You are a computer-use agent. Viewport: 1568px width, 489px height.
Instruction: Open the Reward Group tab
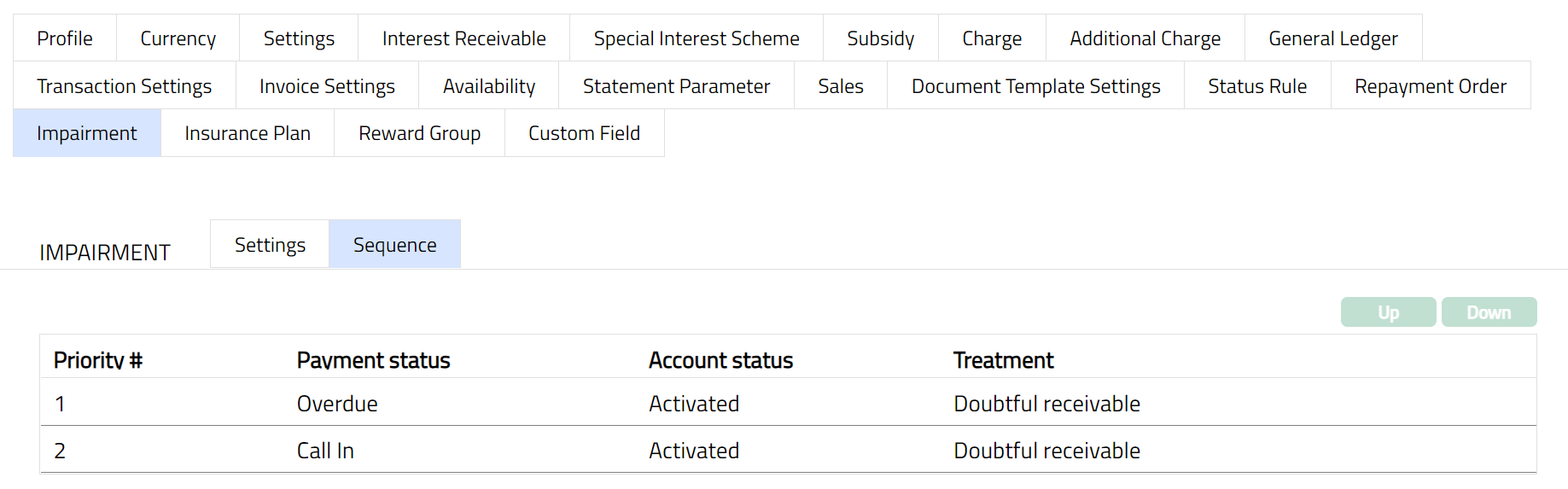(419, 133)
